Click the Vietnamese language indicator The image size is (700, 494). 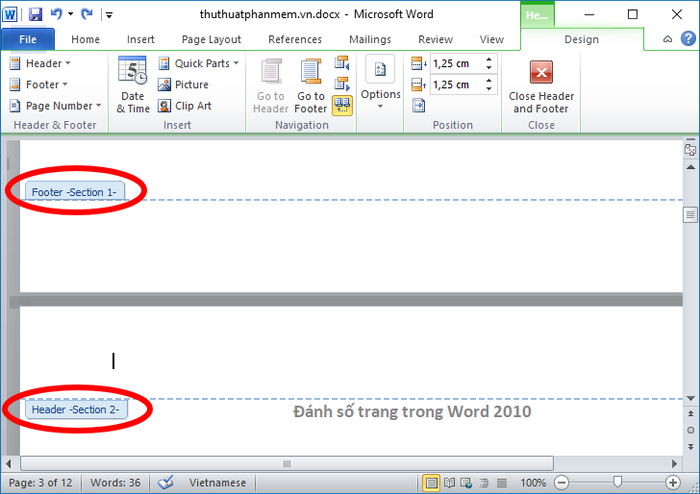tap(217, 483)
